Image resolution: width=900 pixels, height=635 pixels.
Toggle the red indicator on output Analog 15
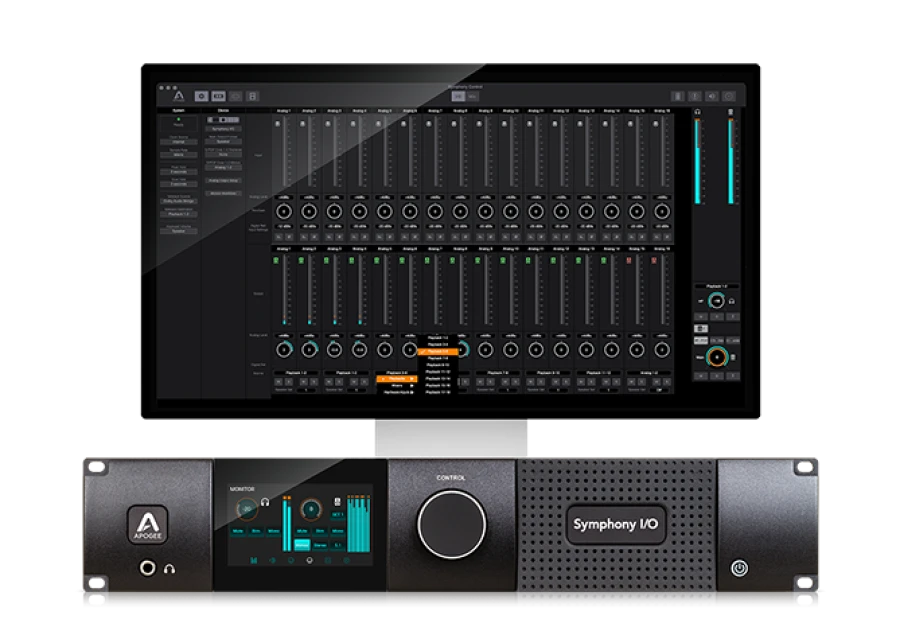(629, 261)
